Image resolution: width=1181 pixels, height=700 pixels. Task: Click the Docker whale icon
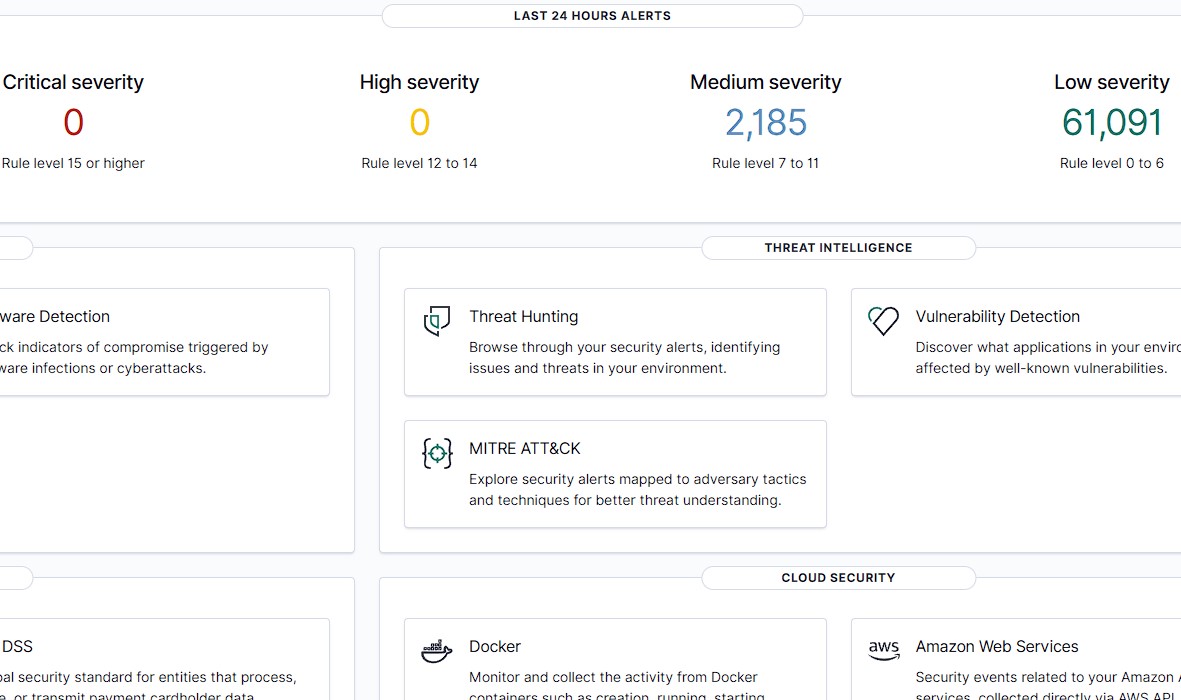(x=437, y=651)
